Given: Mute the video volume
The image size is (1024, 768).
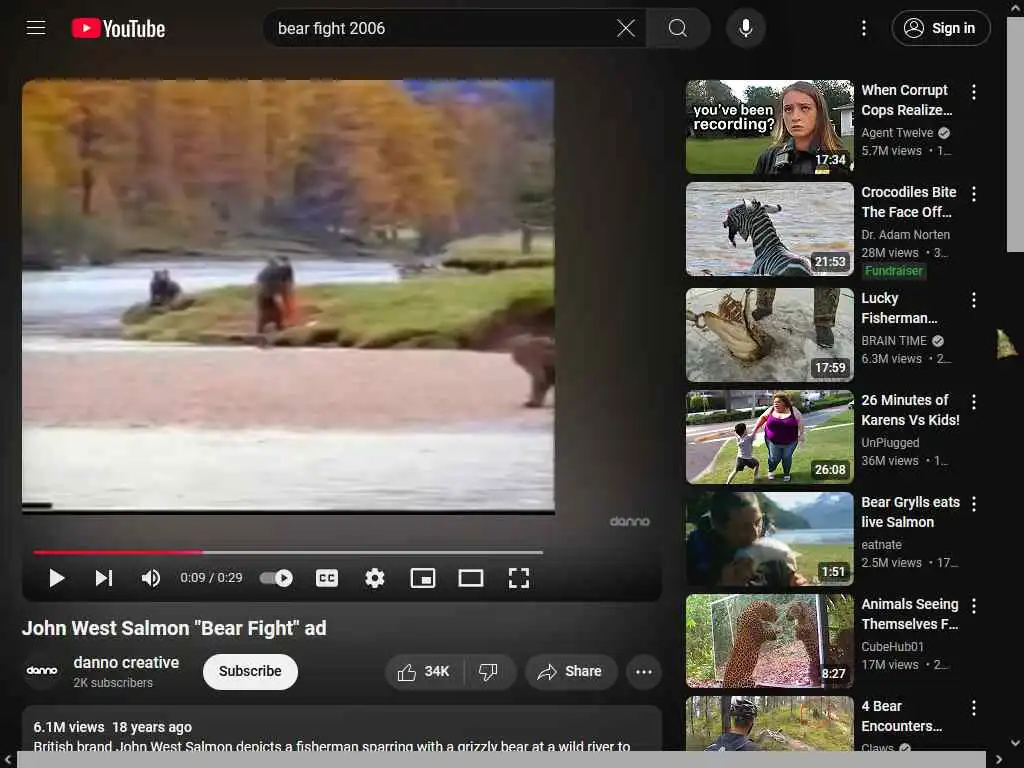Looking at the screenshot, I should tap(151, 578).
